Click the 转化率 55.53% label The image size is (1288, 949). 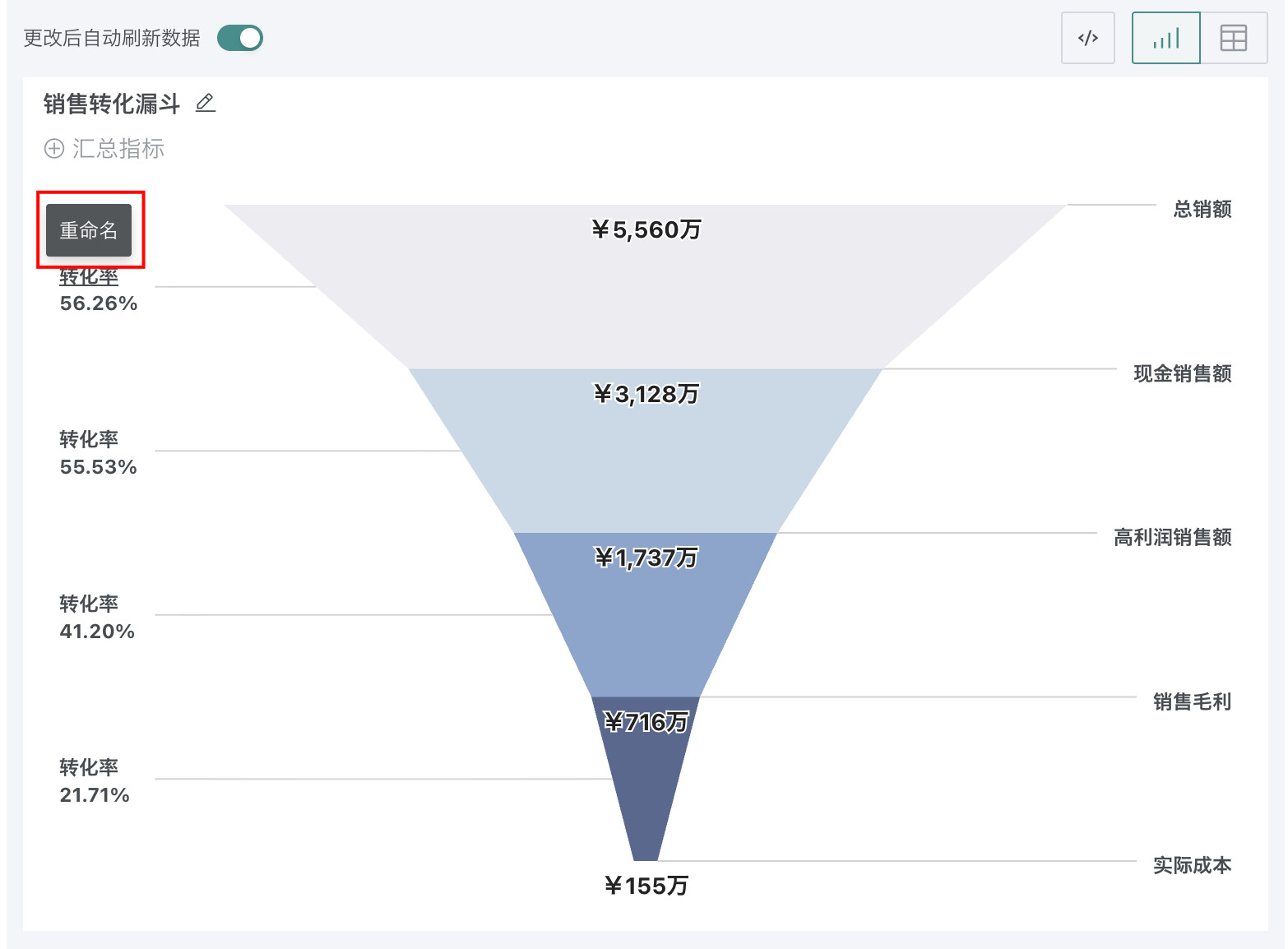(98, 453)
